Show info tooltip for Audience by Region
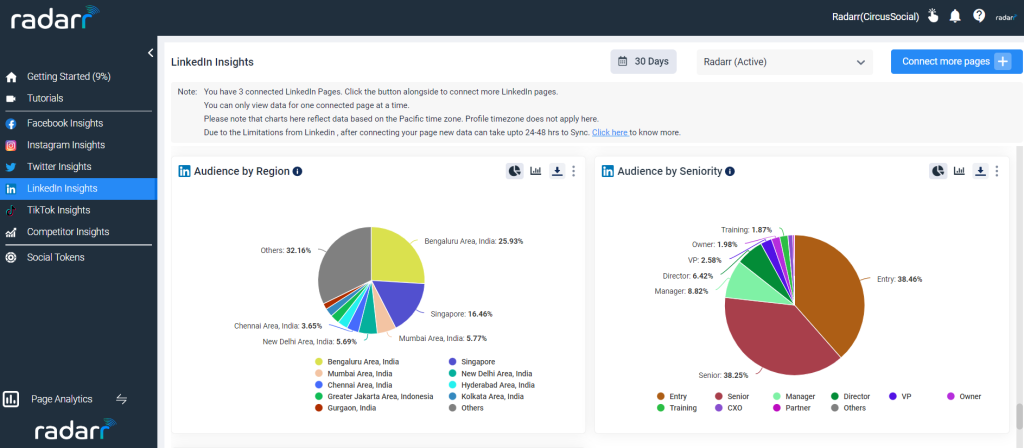This screenshot has width=1024, height=448. [298, 171]
